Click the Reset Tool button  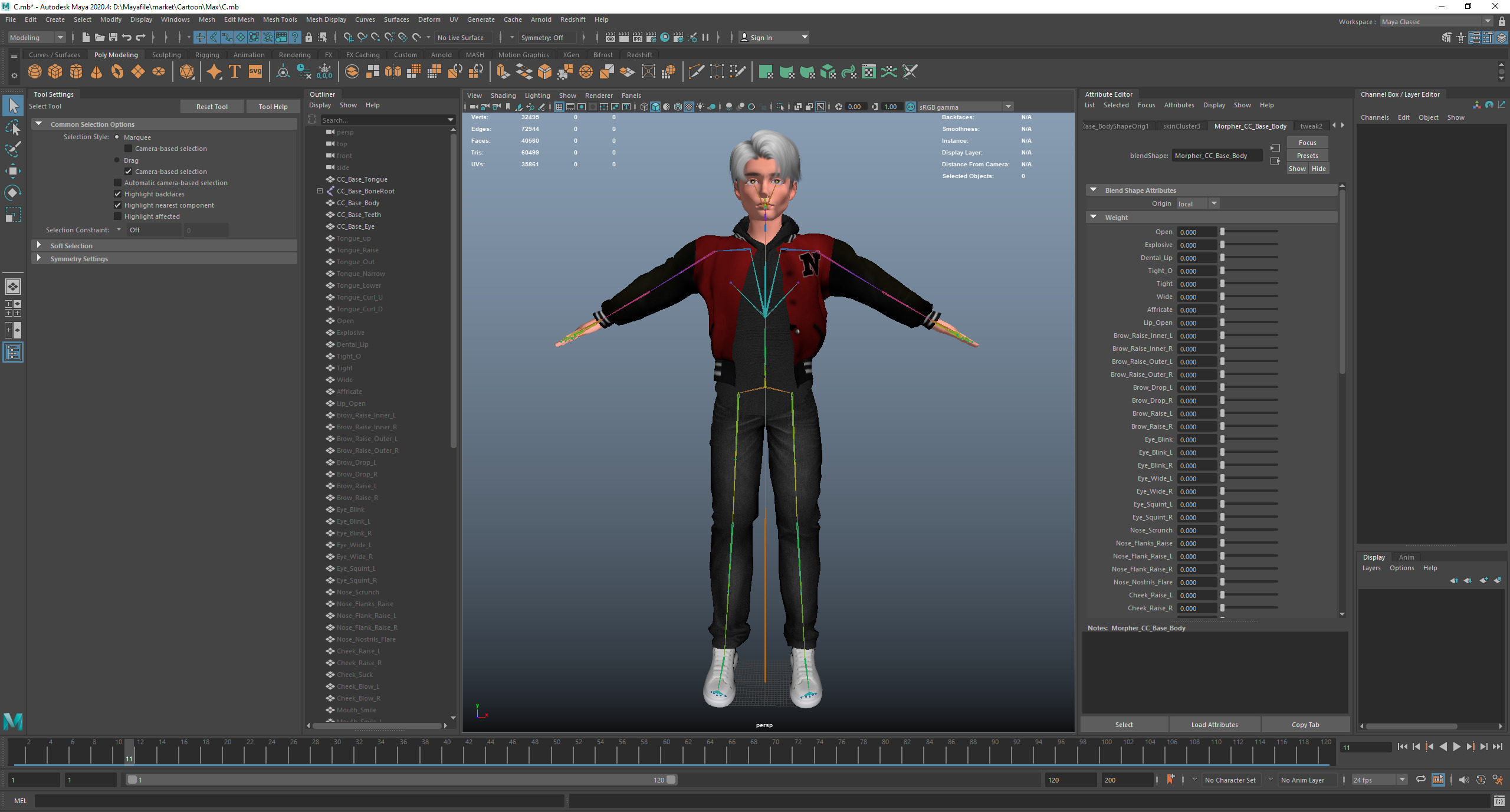[x=212, y=107]
